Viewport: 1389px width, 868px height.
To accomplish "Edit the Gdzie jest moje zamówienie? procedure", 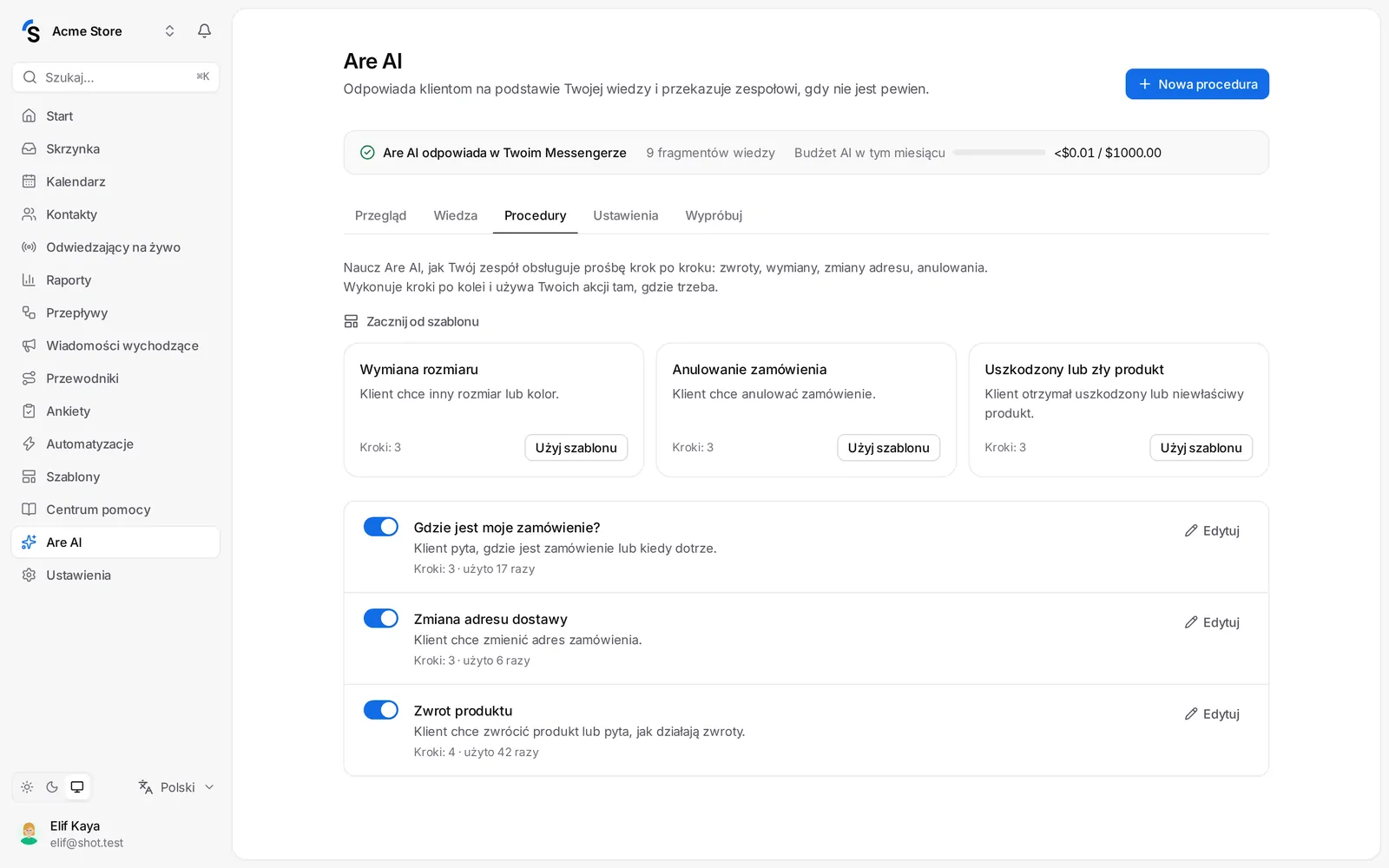I will point(1212,530).
